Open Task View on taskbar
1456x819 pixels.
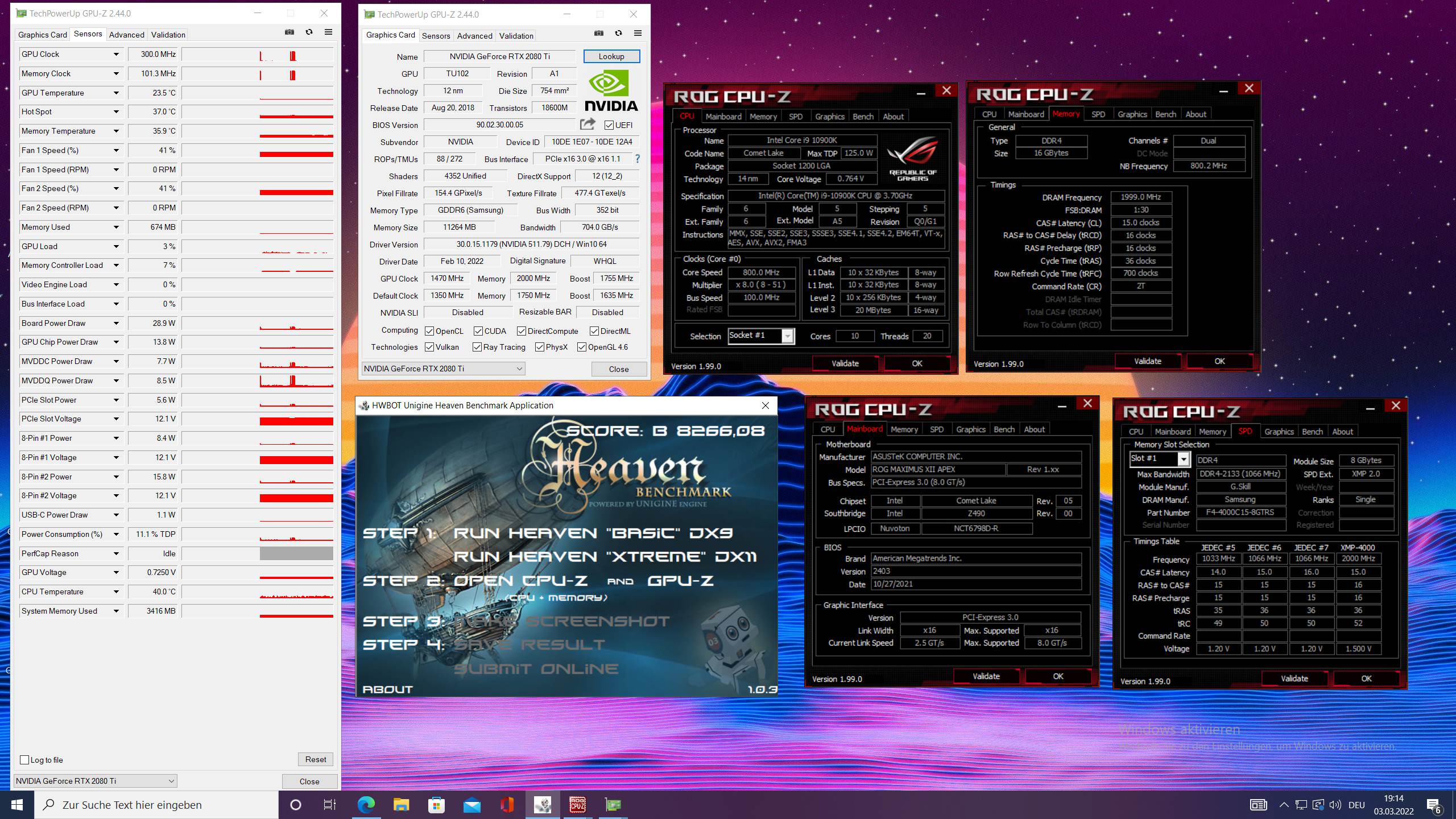pos(329,805)
